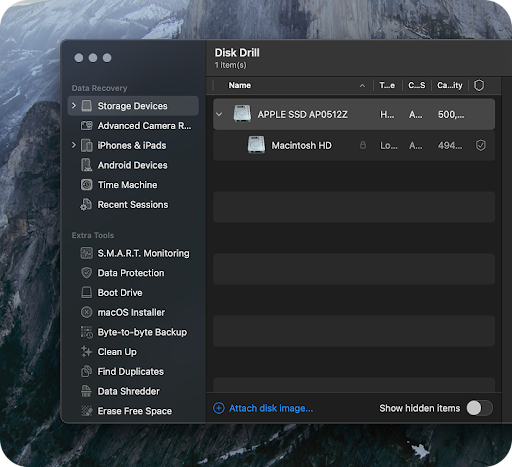Click the macOS Installer circle icon

point(87,312)
